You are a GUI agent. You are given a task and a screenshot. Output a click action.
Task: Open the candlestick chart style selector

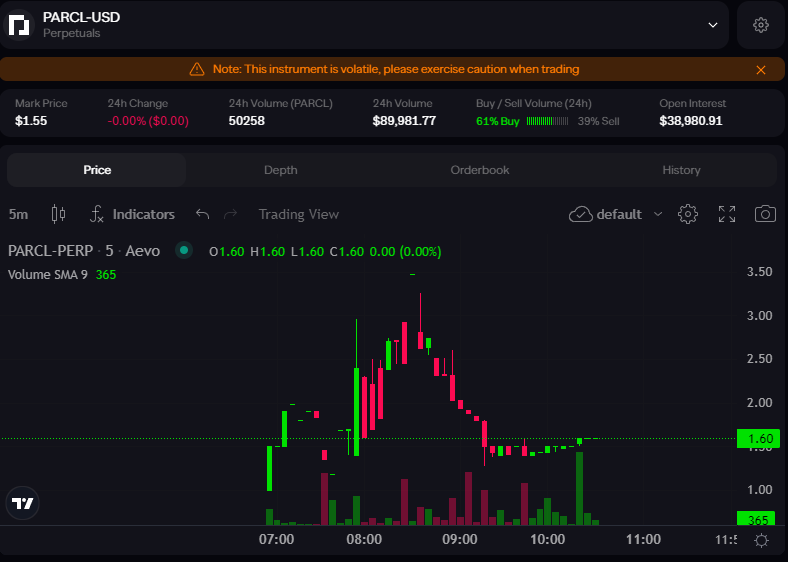tap(58, 214)
